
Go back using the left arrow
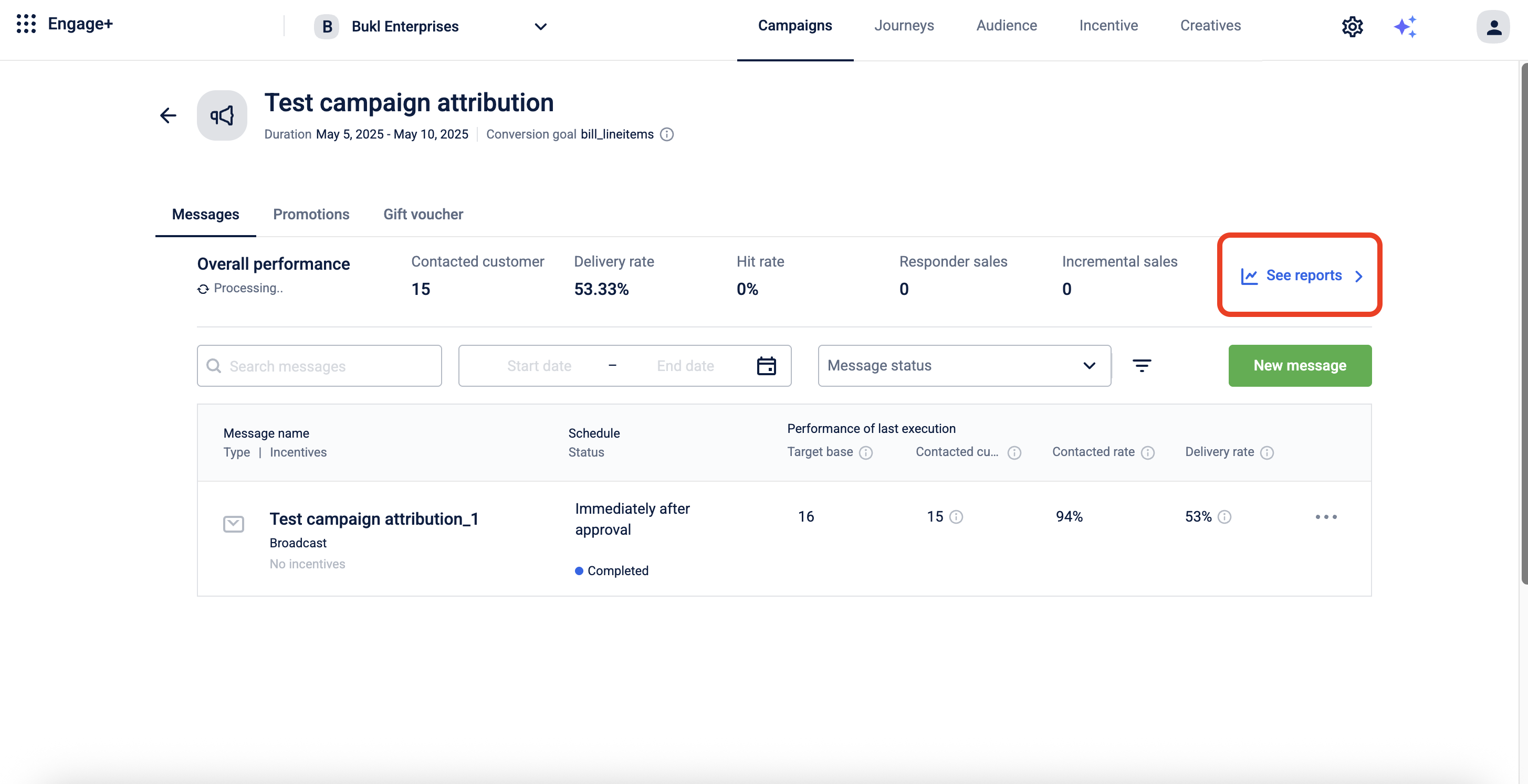coord(169,115)
